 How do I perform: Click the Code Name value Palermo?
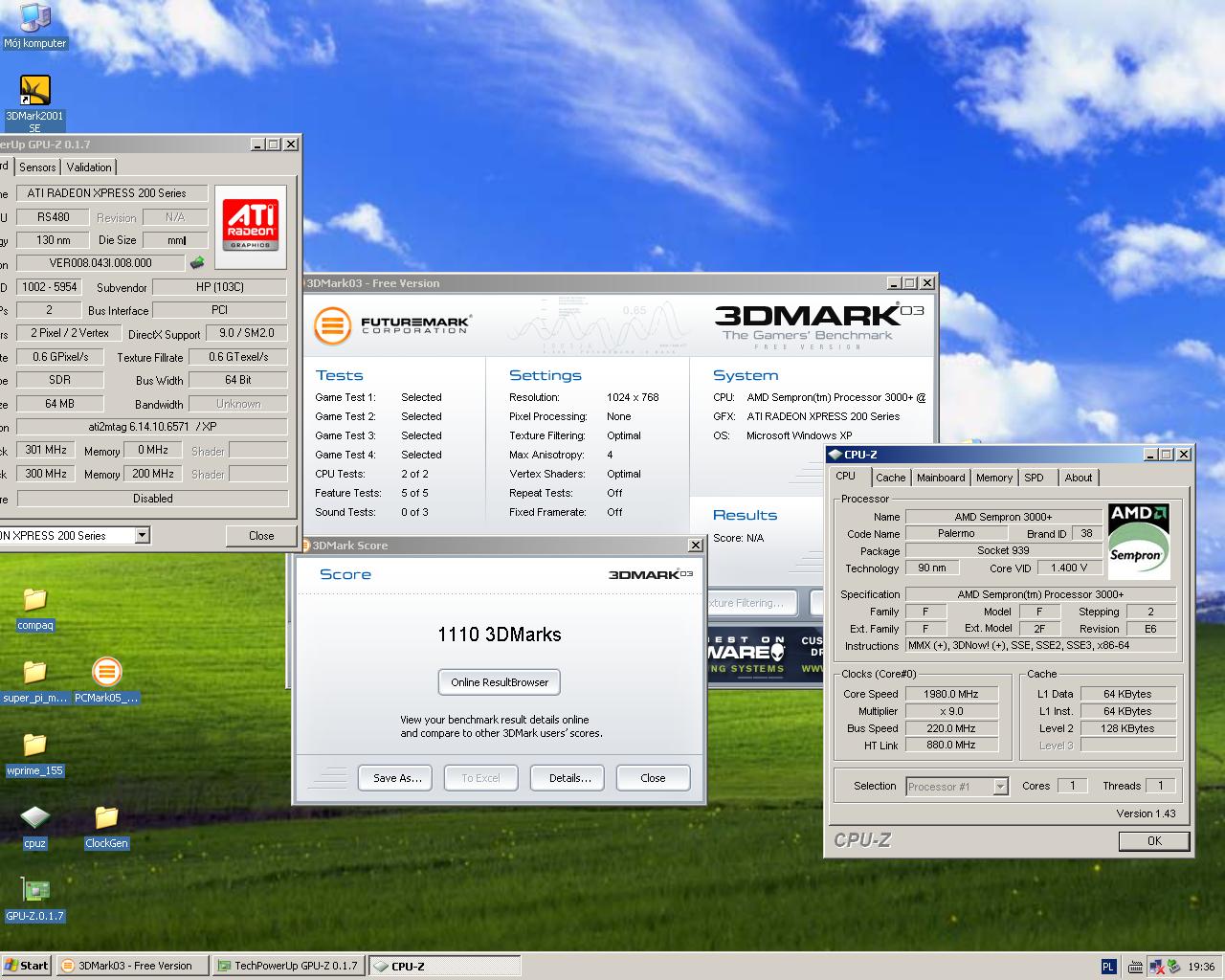pos(956,533)
